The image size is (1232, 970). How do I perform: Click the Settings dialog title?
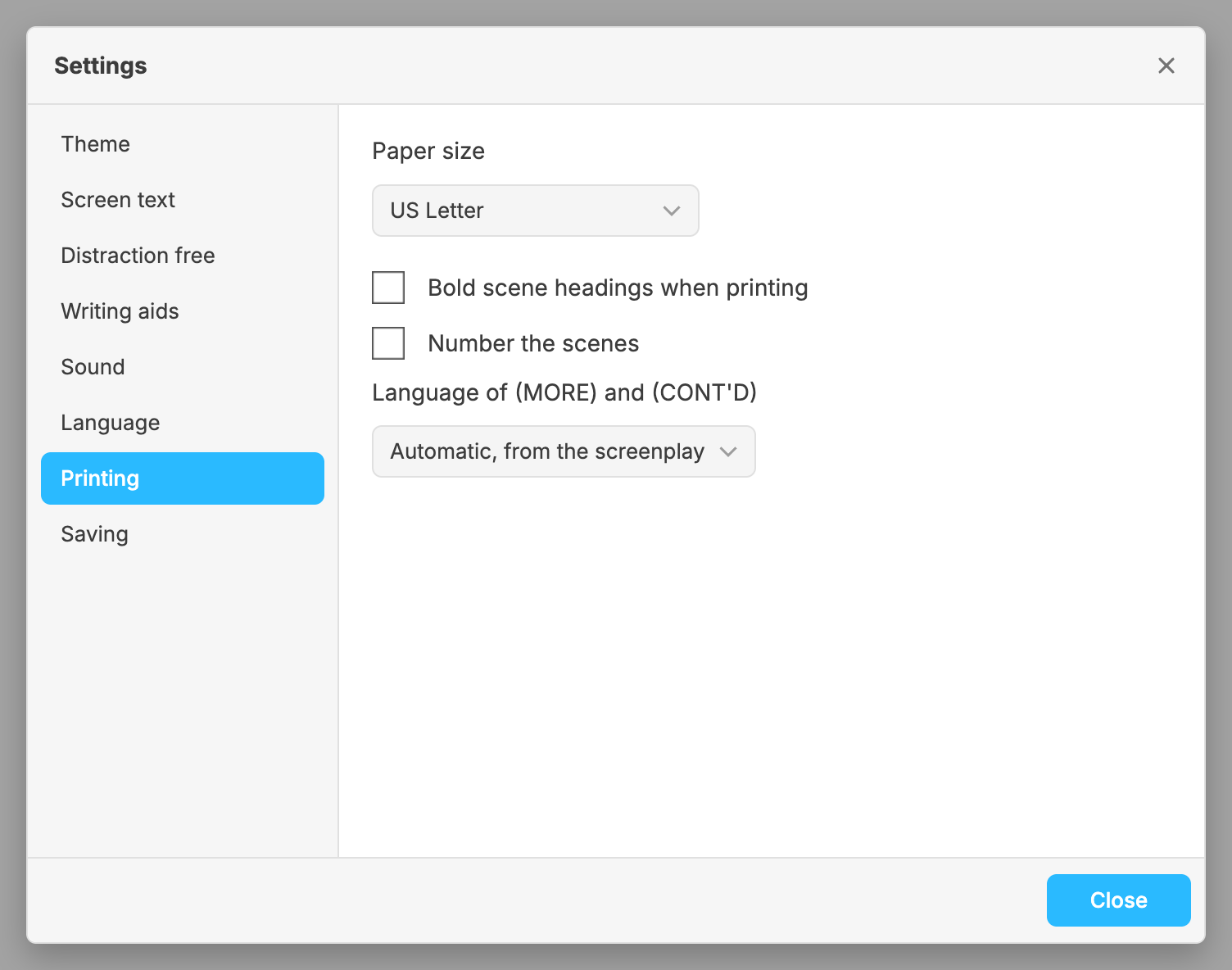coord(101,66)
